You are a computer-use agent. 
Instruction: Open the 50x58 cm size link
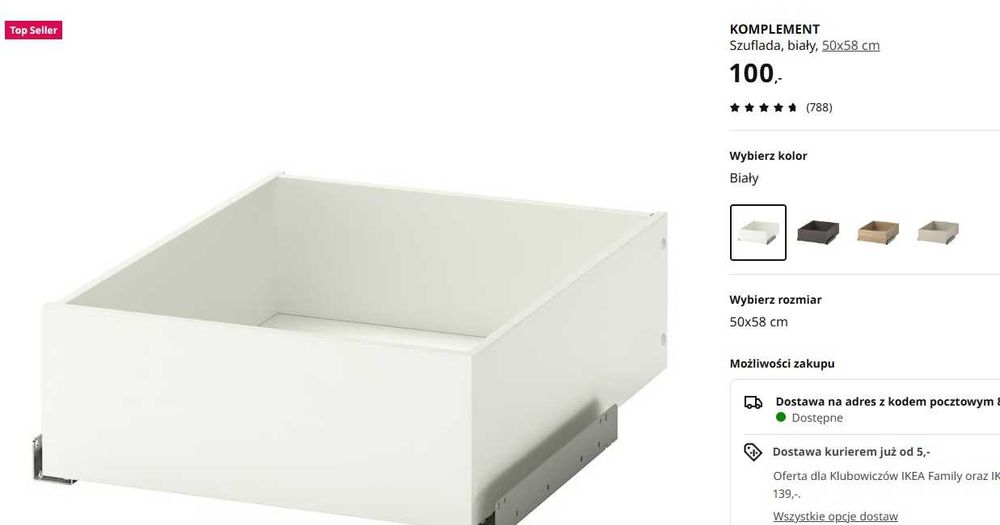coord(850,45)
